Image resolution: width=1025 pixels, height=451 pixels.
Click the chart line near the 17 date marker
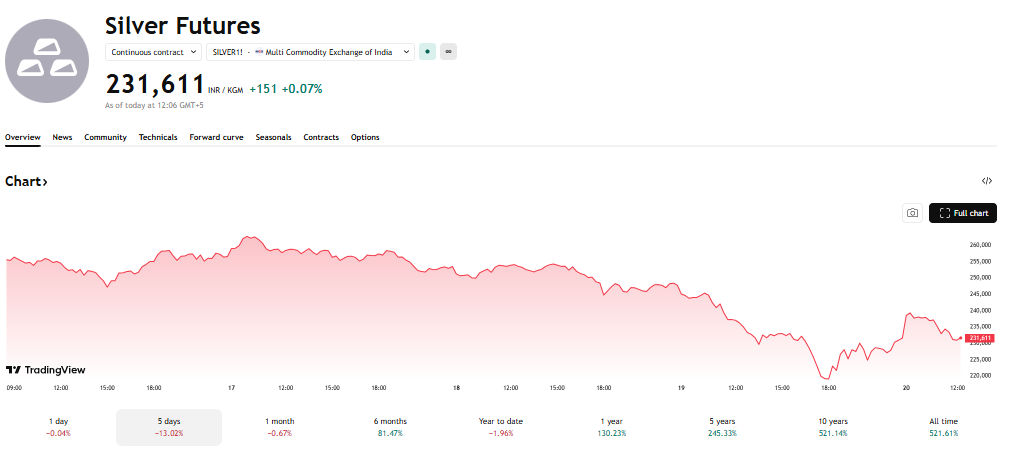[231, 252]
